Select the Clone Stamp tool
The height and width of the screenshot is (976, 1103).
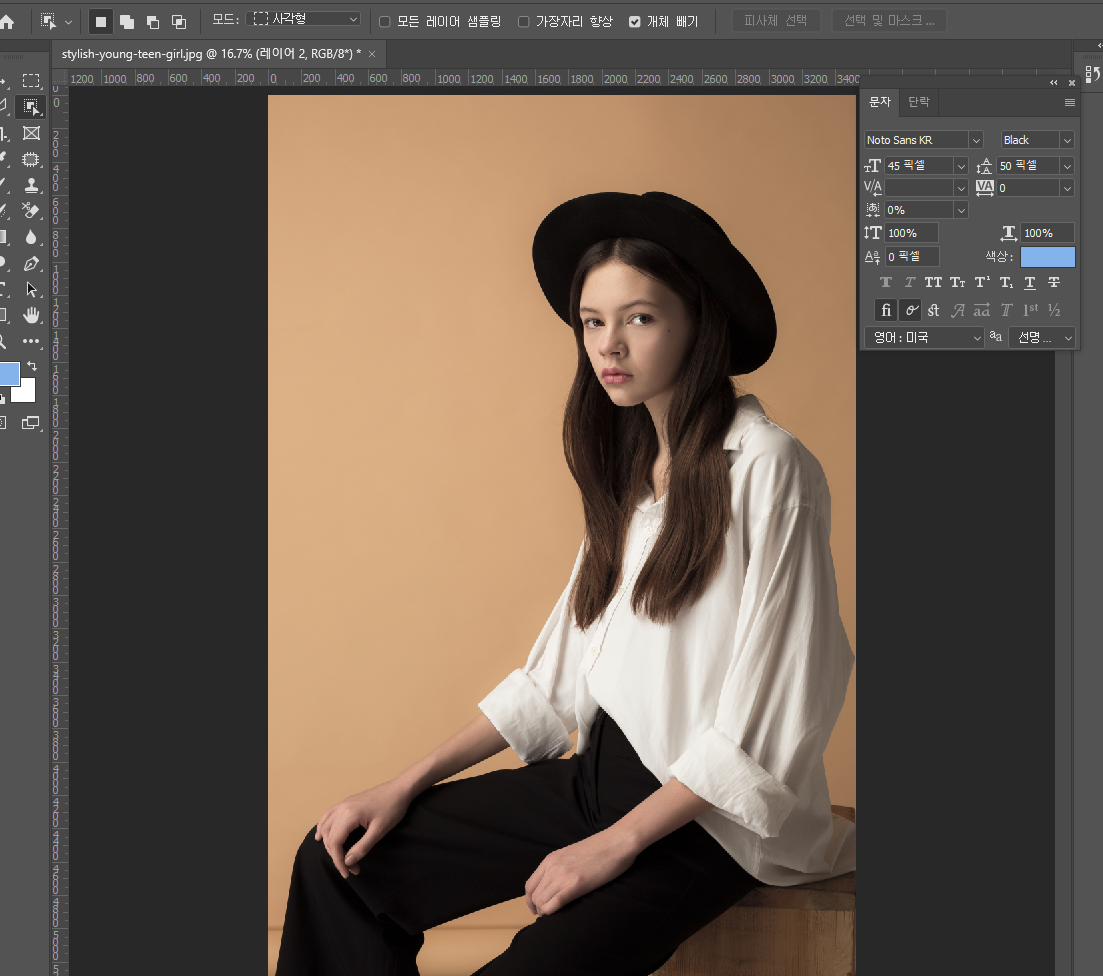pos(31,185)
